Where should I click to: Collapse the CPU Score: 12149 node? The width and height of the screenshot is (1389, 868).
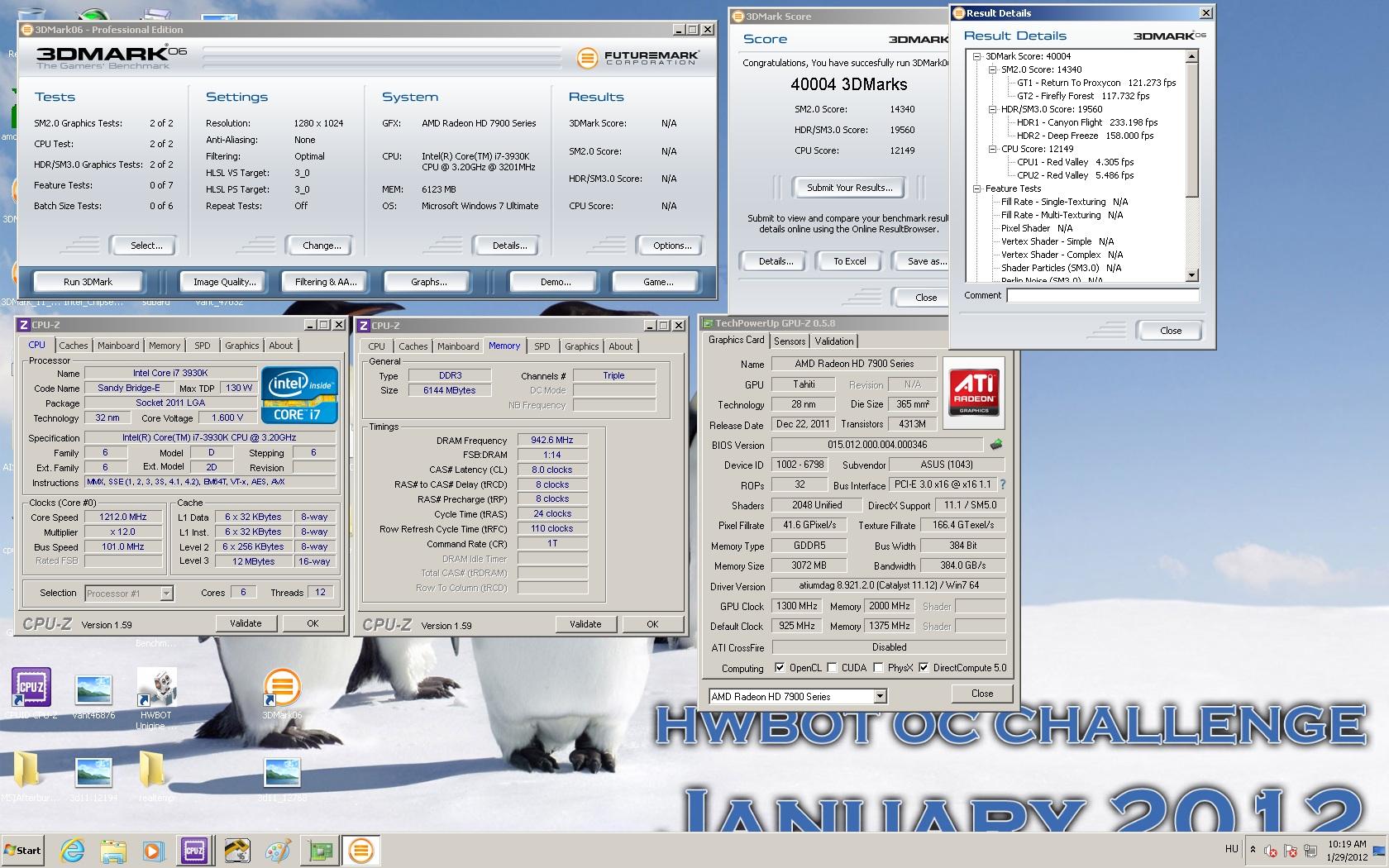coord(992,149)
